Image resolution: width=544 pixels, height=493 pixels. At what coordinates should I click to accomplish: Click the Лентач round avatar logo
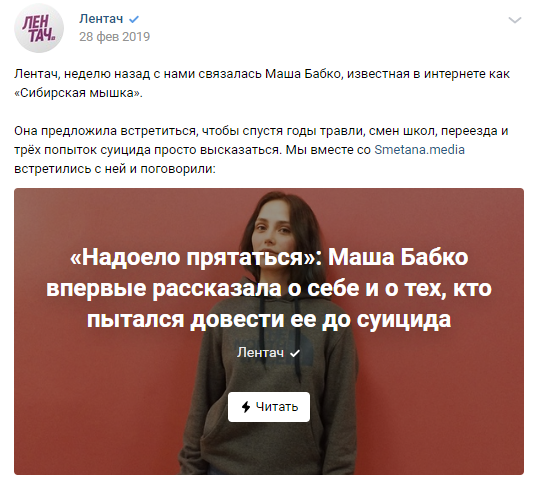pyautogui.click(x=39, y=28)
